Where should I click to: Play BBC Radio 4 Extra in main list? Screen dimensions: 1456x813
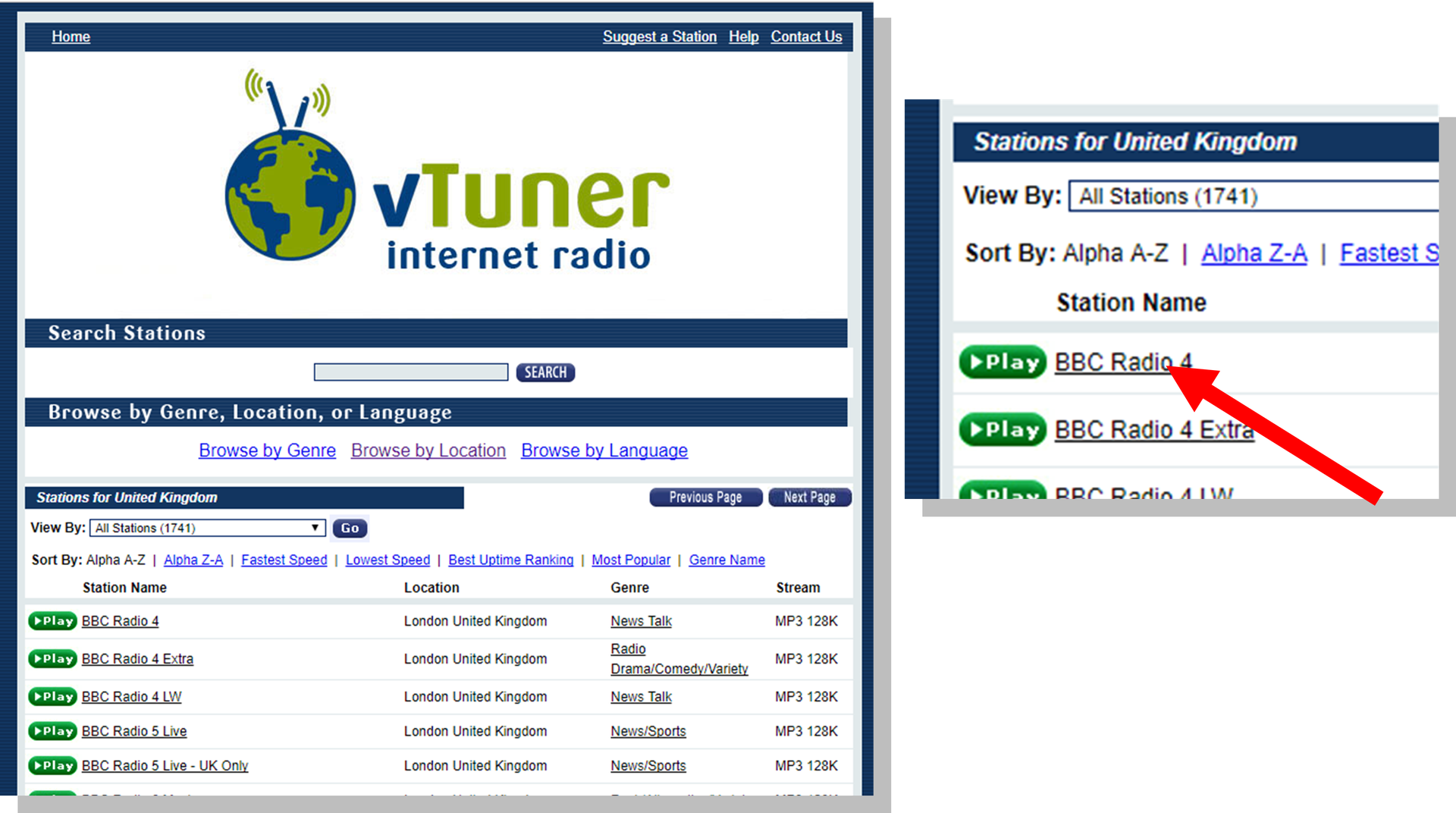(52, 659)
